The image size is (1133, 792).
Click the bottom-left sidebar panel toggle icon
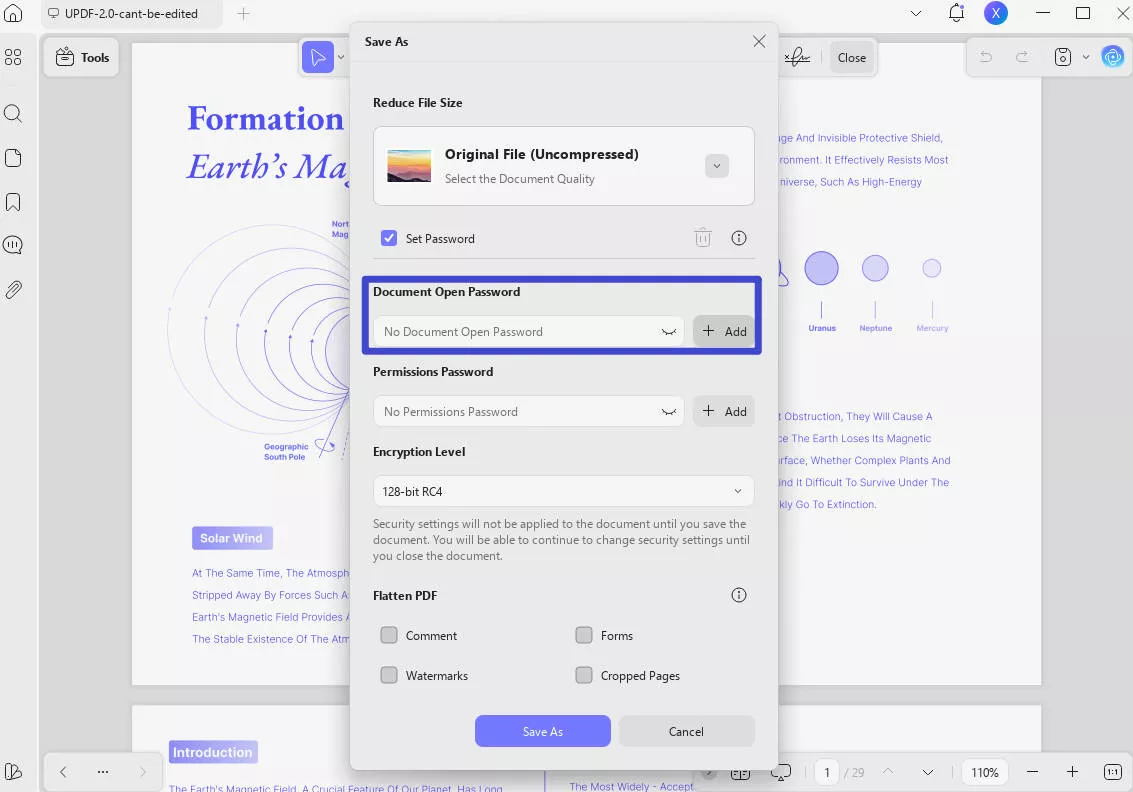(x=13, y=772)
